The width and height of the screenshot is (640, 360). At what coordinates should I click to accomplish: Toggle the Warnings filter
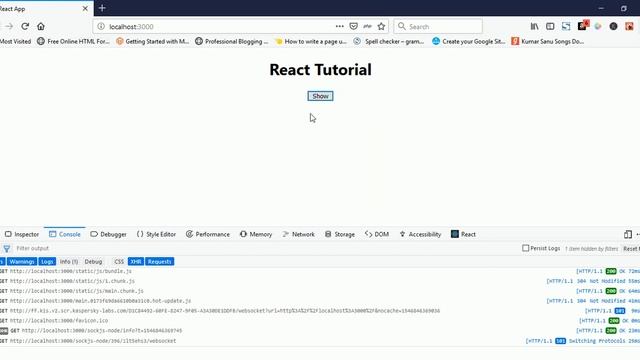coord(21,262)
